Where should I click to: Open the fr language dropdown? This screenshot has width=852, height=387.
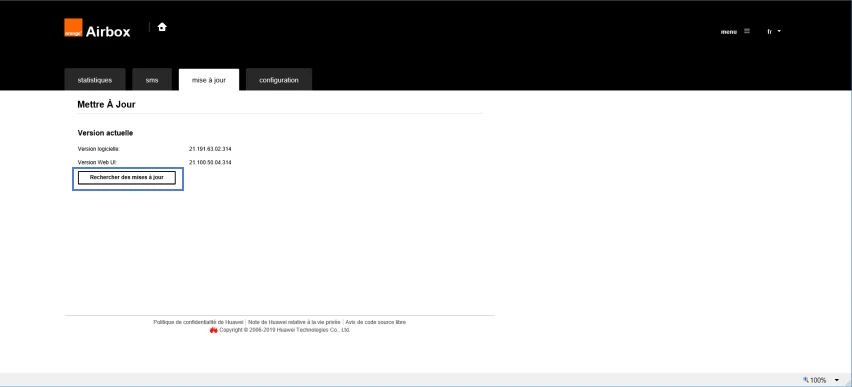pos(774,32)
